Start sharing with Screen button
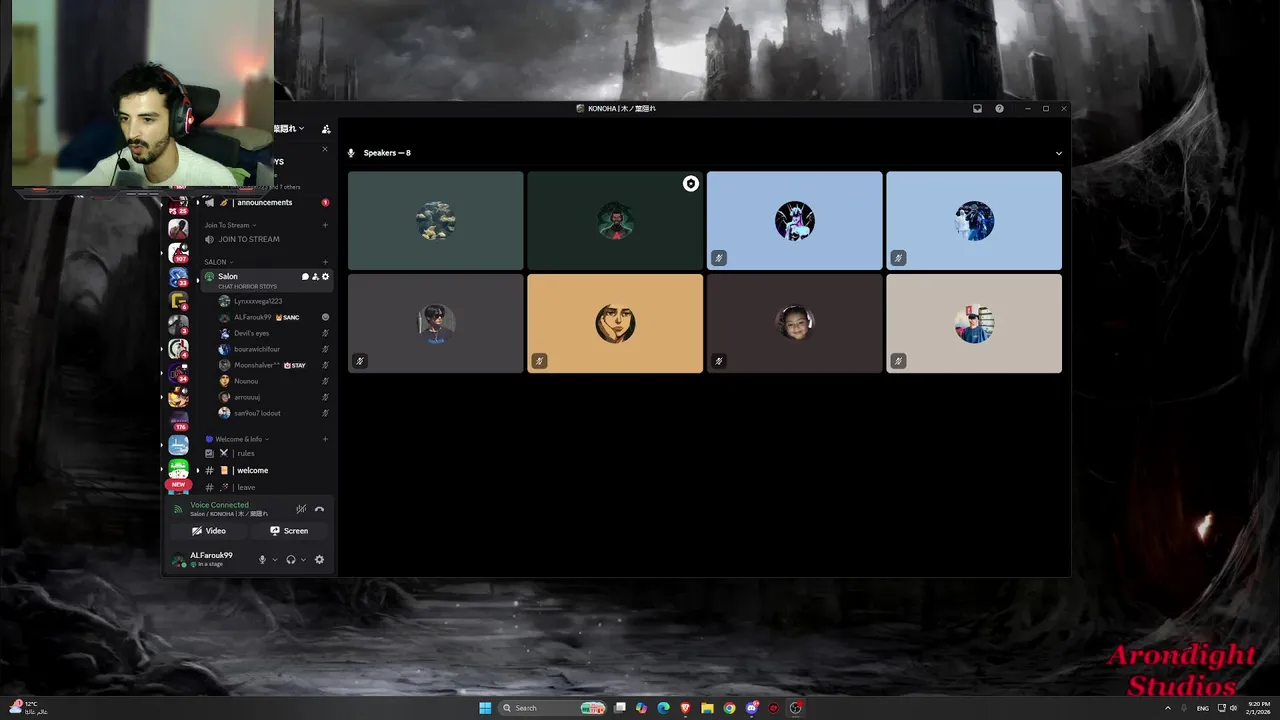This screenshot has height=720, width=1280. 289,531
